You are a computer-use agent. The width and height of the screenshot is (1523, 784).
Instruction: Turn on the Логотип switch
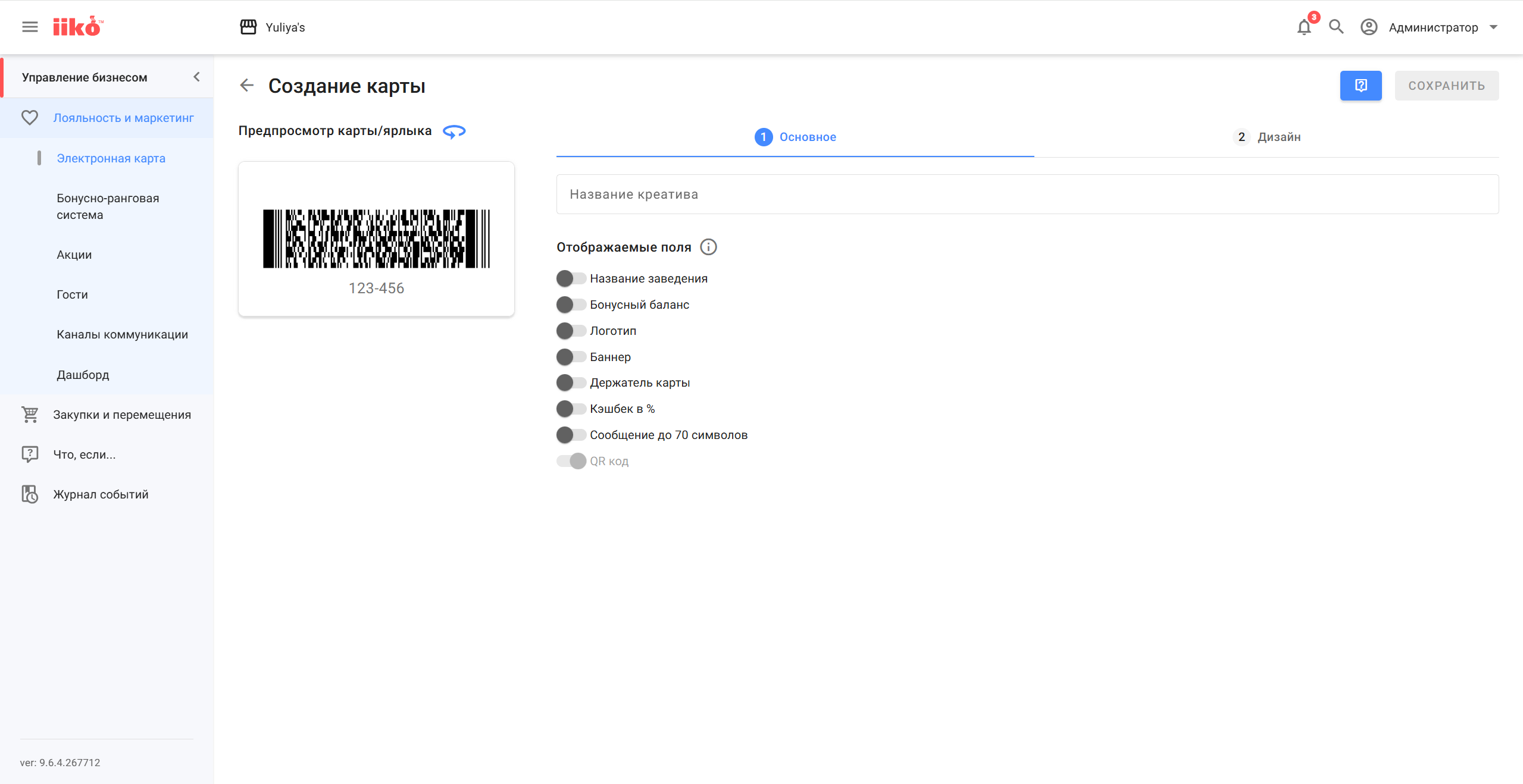click(571, 331)
